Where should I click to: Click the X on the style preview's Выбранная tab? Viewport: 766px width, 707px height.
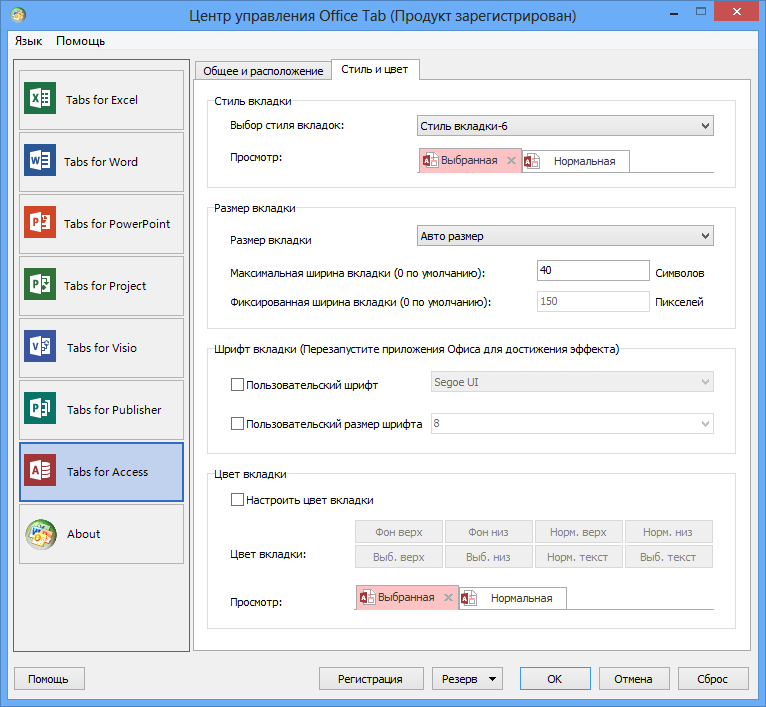(x=511, y=160)
